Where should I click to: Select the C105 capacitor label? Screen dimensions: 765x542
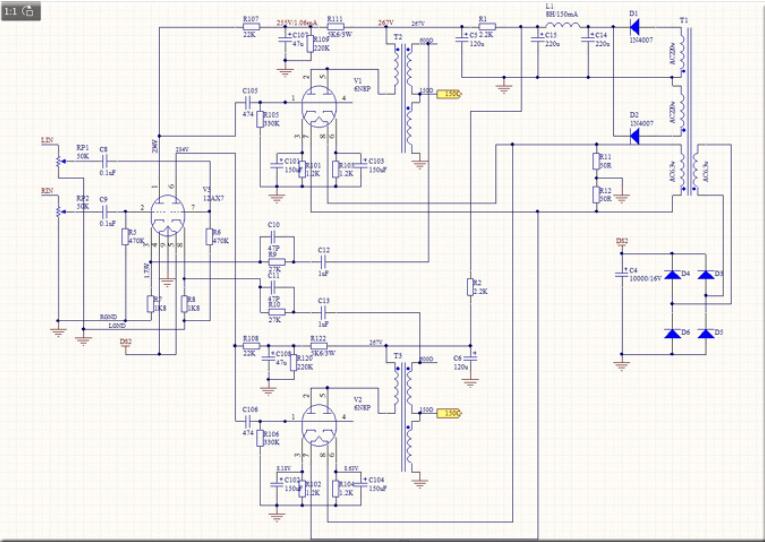point(250,91)
